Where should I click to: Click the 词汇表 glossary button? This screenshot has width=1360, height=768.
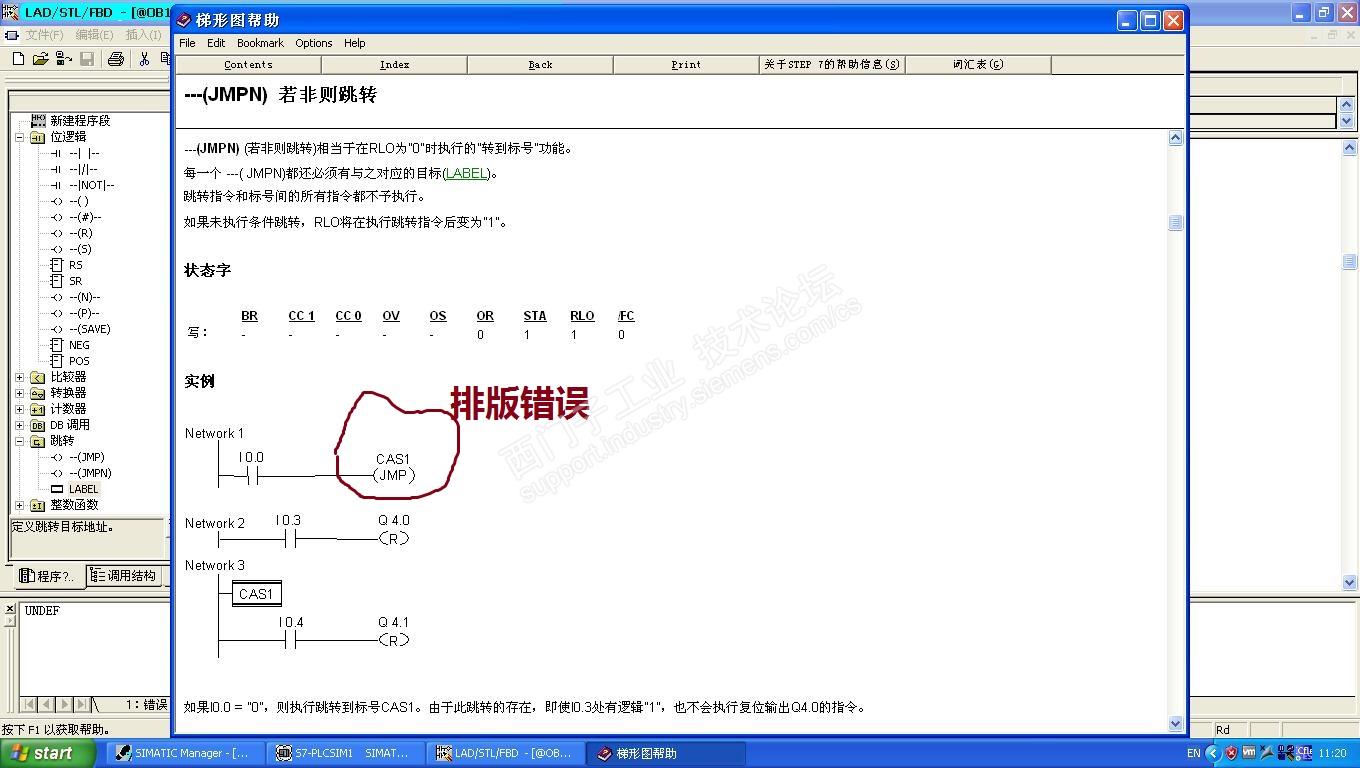[x=978, y=64]
